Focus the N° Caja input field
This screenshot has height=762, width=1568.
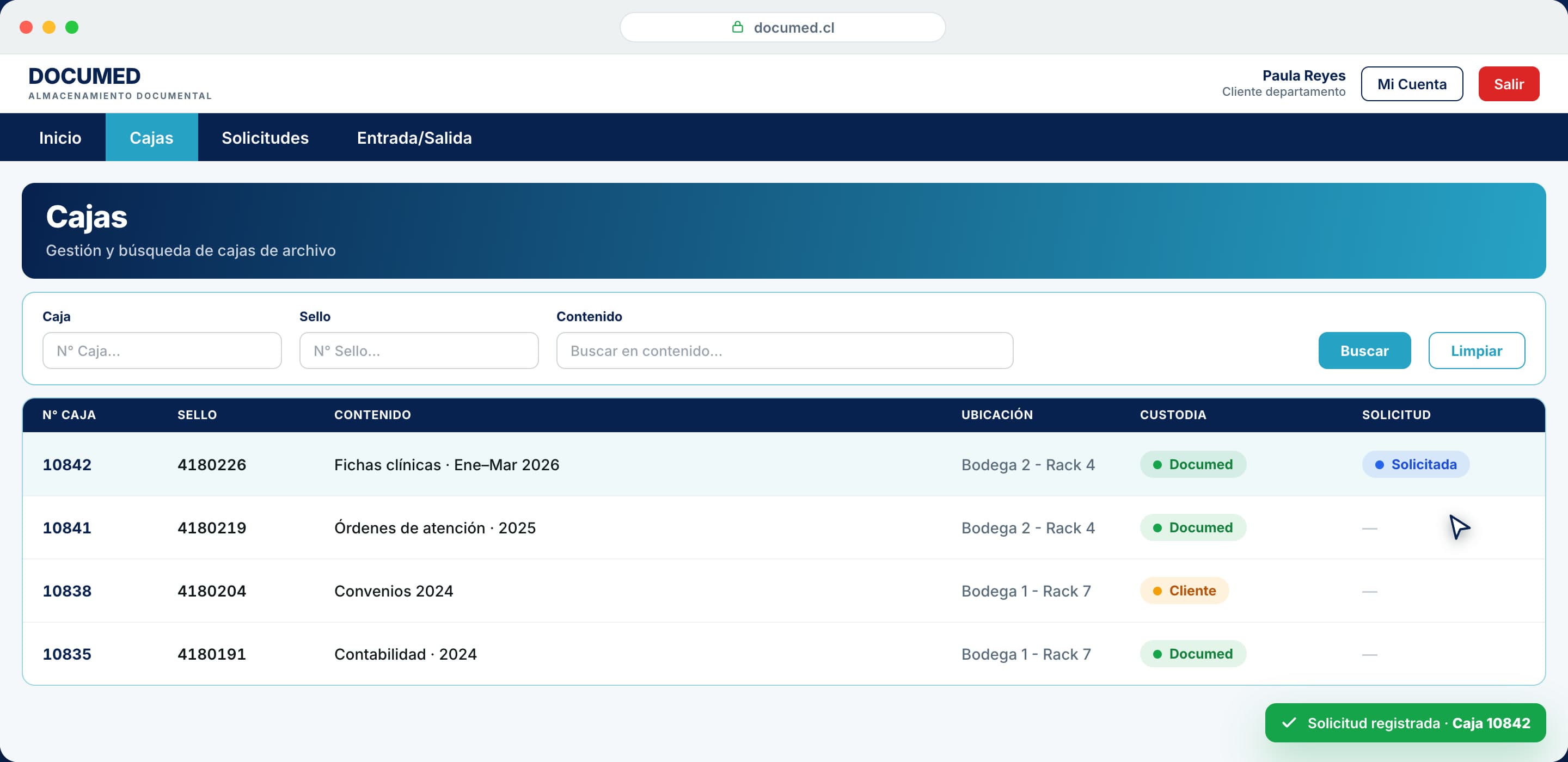pos(162,351)
